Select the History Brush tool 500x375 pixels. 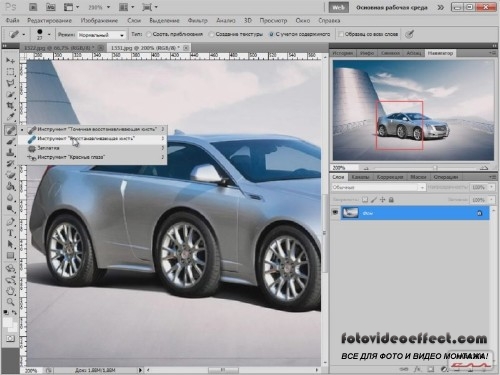coord(10,164)
